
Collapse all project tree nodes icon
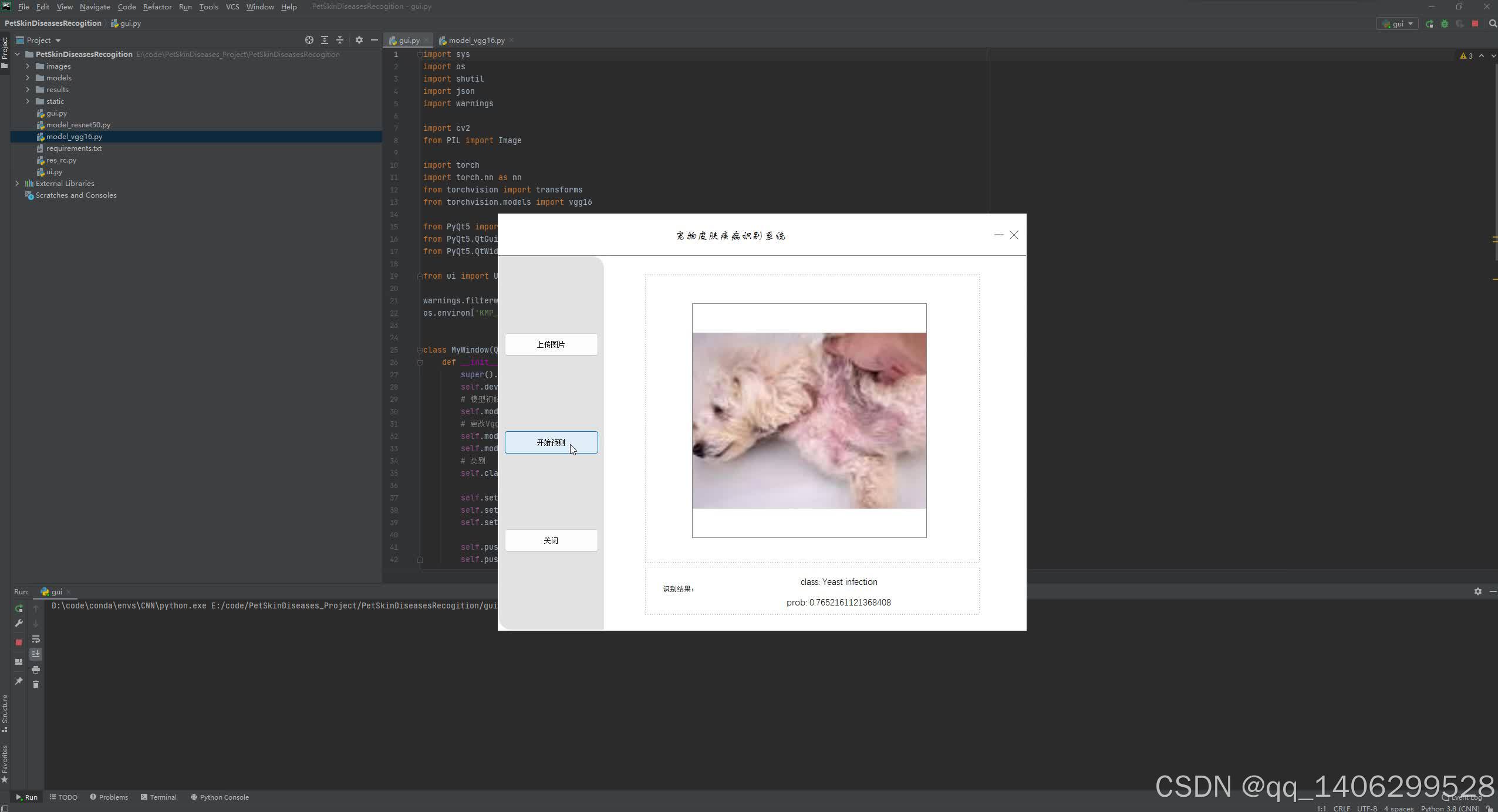pyautogui.click(x=340, y=40)
